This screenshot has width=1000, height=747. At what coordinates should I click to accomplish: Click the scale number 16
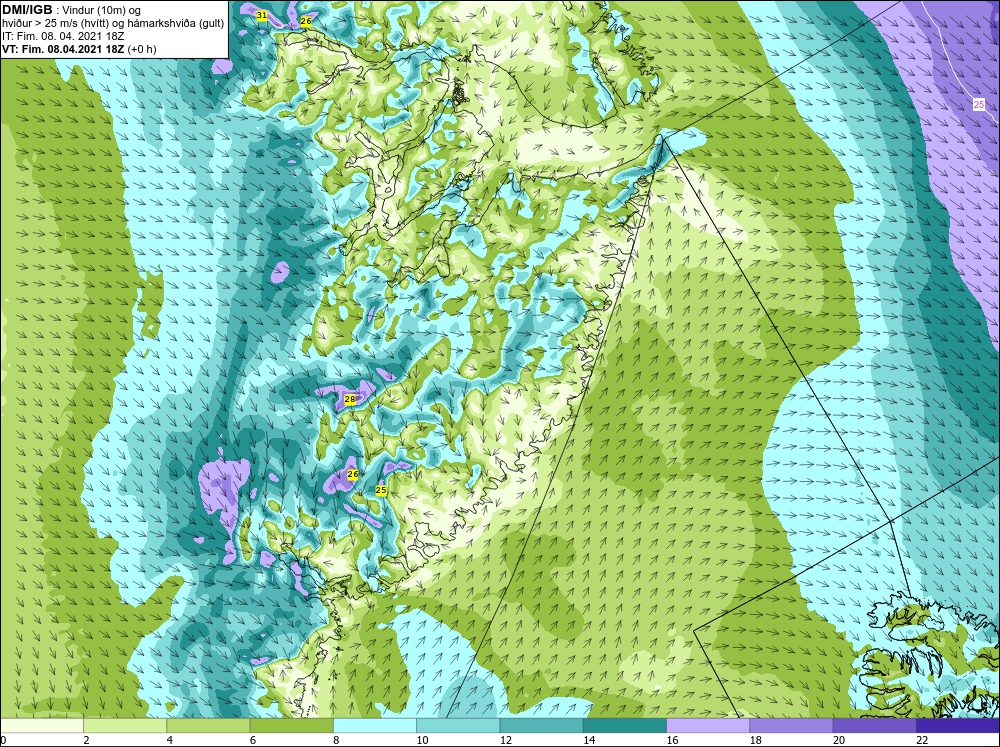click(x=672, y=740)
